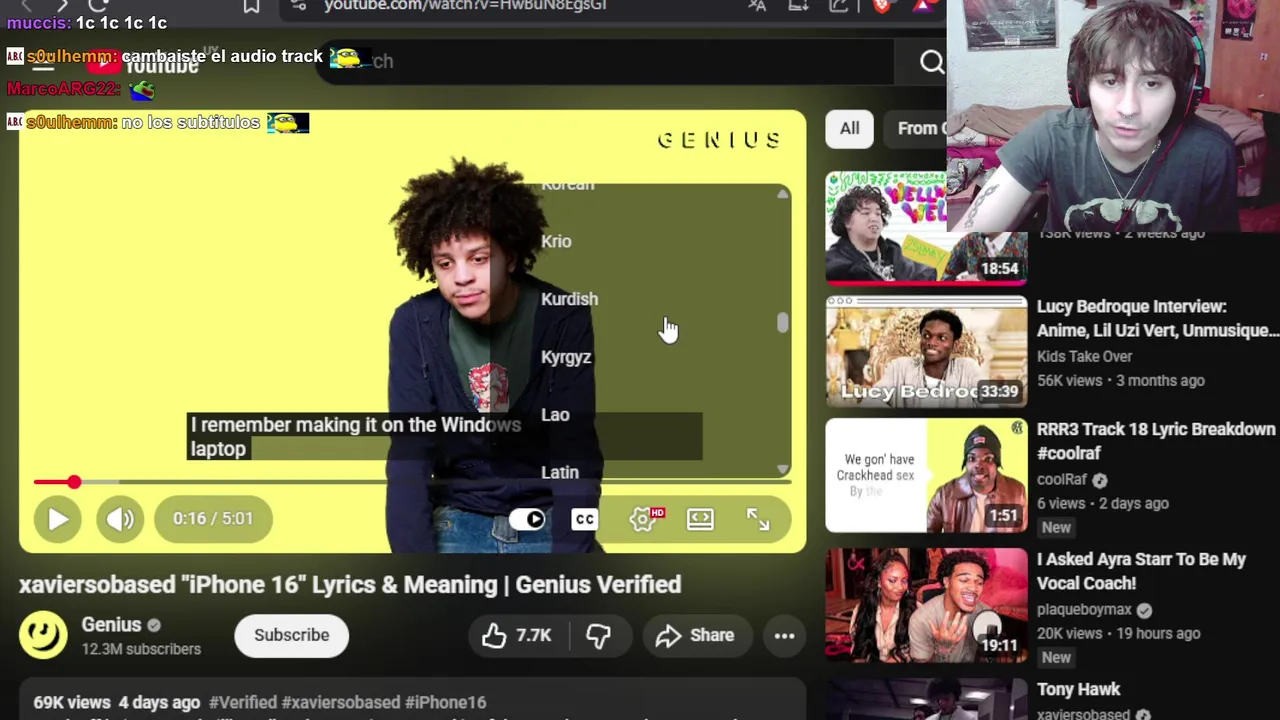This screenshot has height=720, width=1280.
Task: Open the #Verified hashtag
Action: (242, 703)
